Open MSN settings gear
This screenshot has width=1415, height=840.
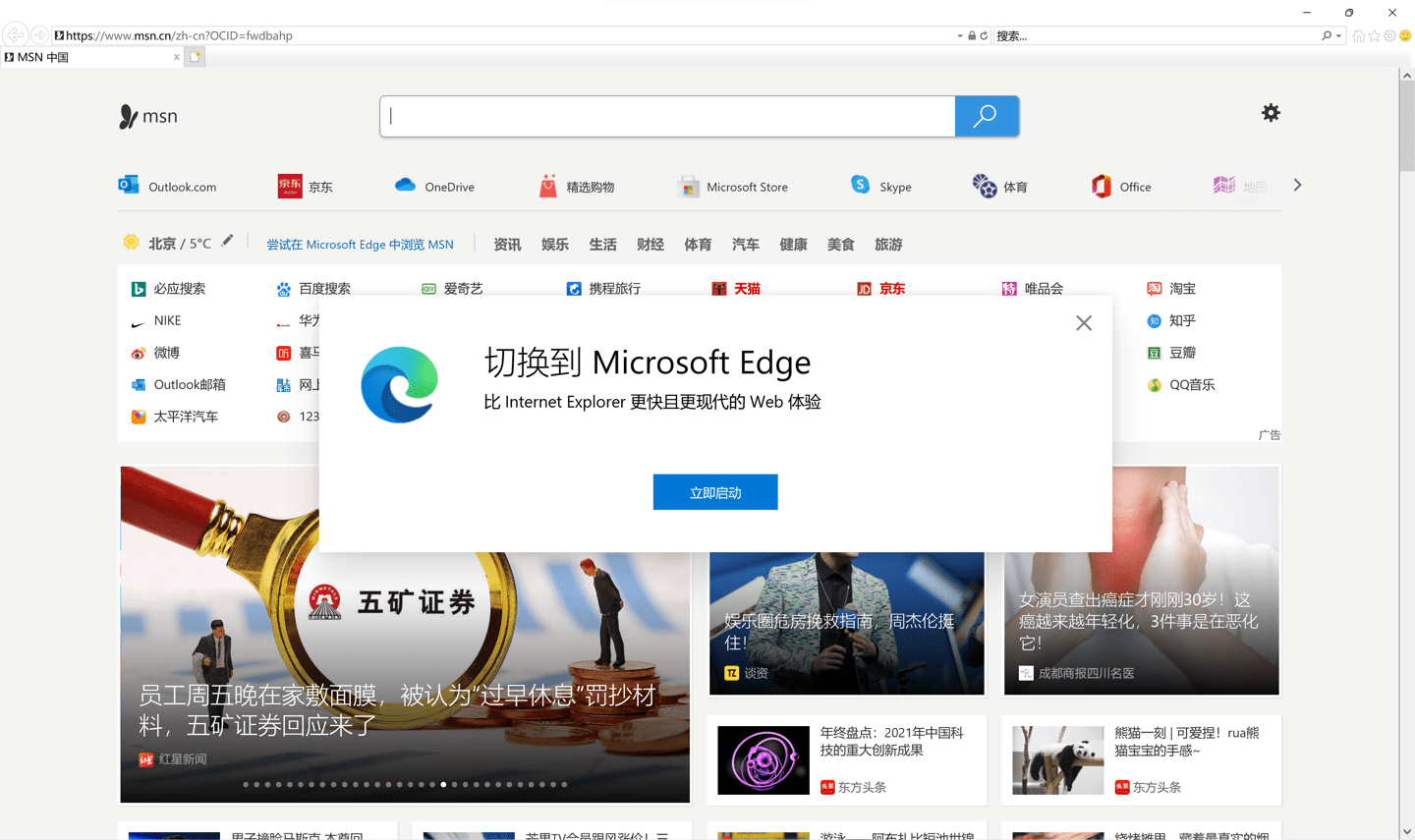pos(1271,113)
